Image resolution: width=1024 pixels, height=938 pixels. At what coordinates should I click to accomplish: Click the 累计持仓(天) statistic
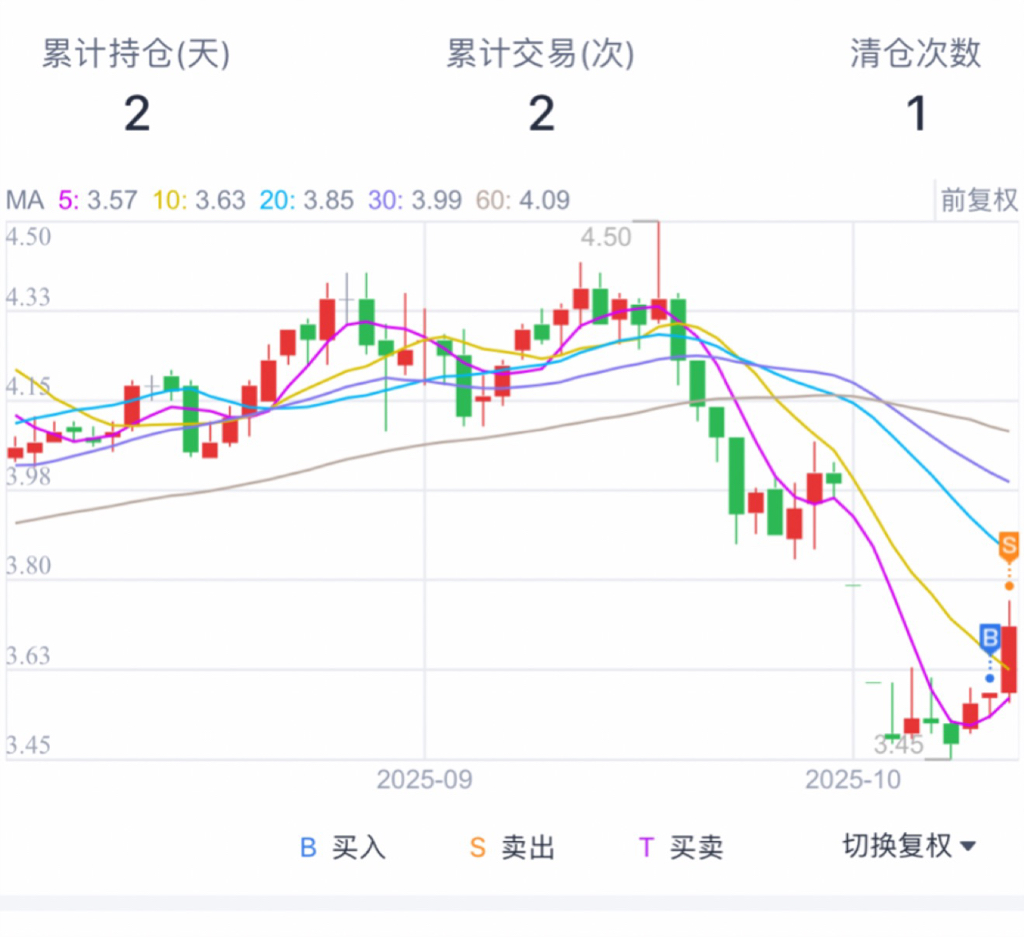(x=136, y=85)
